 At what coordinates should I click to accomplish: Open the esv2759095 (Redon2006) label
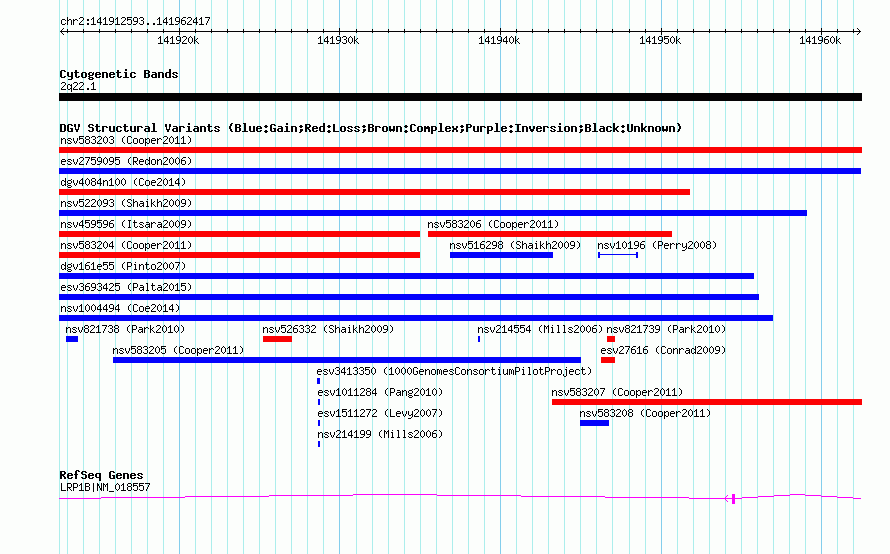tap(126, 161)
